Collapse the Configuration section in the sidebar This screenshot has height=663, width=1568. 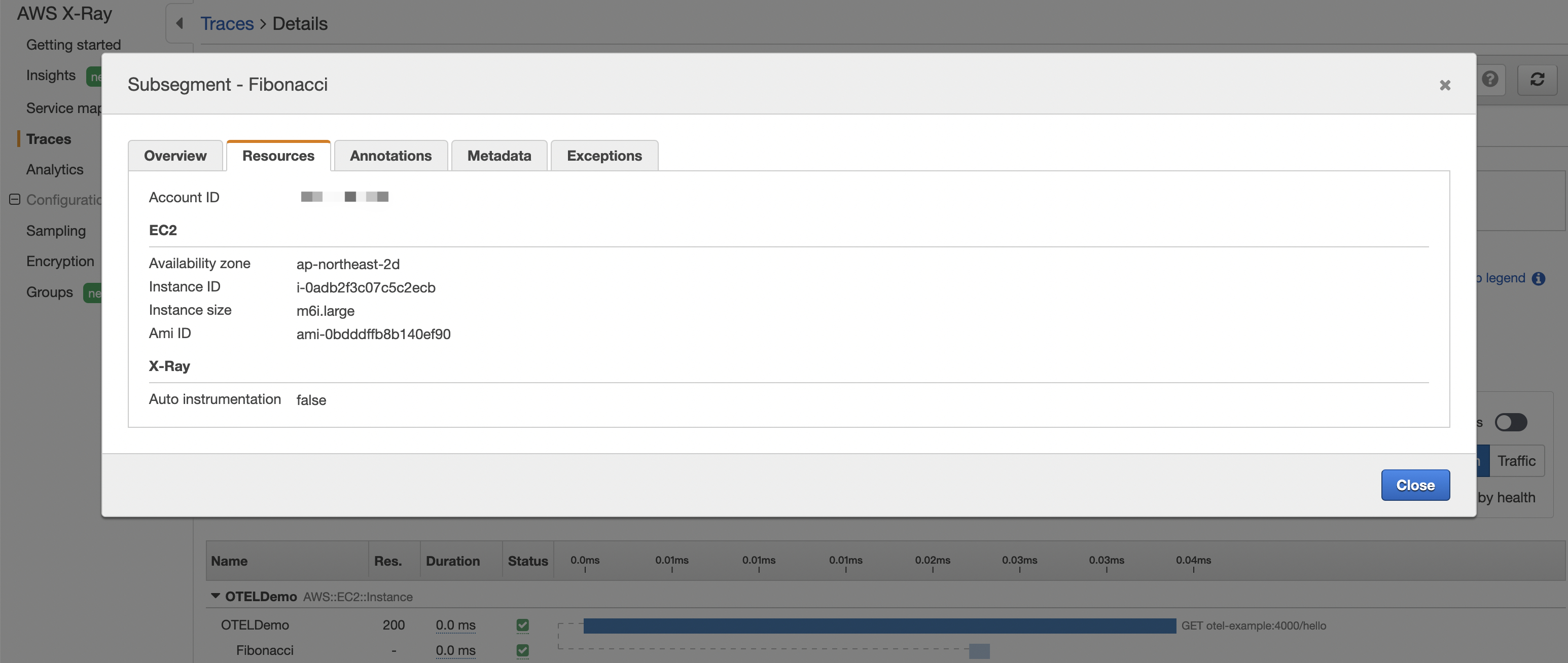14,200
